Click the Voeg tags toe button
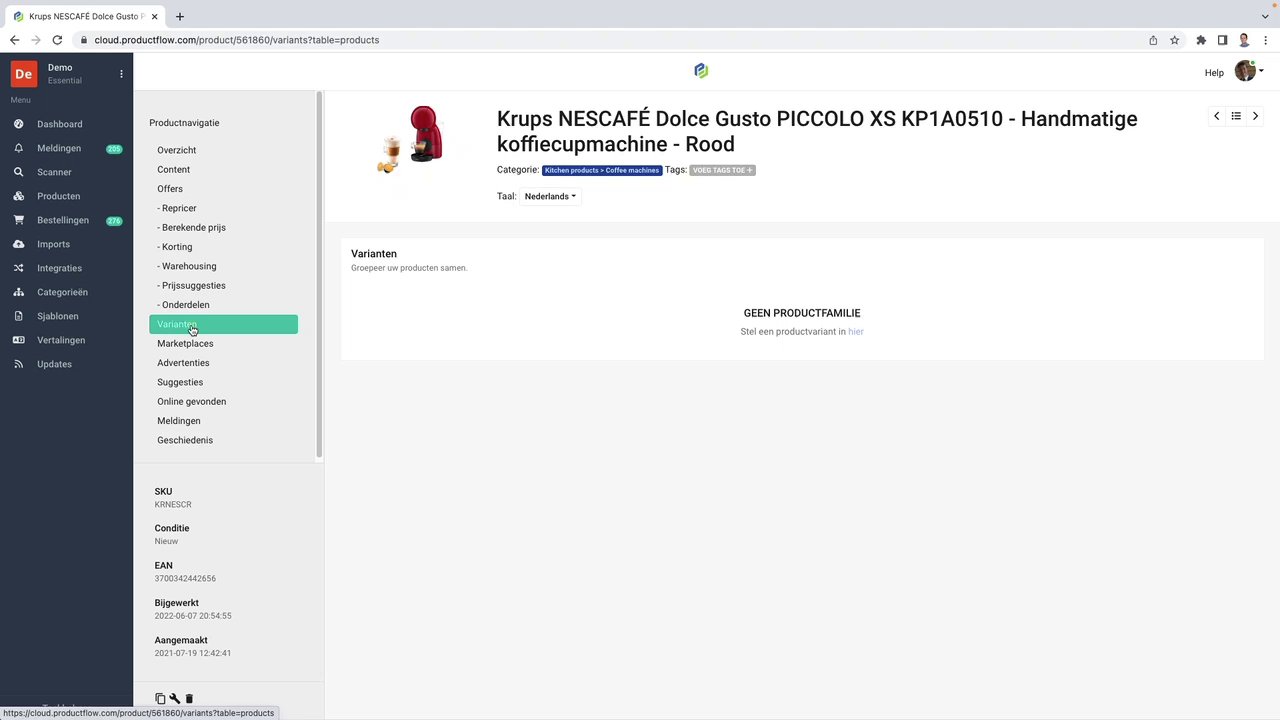This screenshot has width=1280, height=720. 722,170
